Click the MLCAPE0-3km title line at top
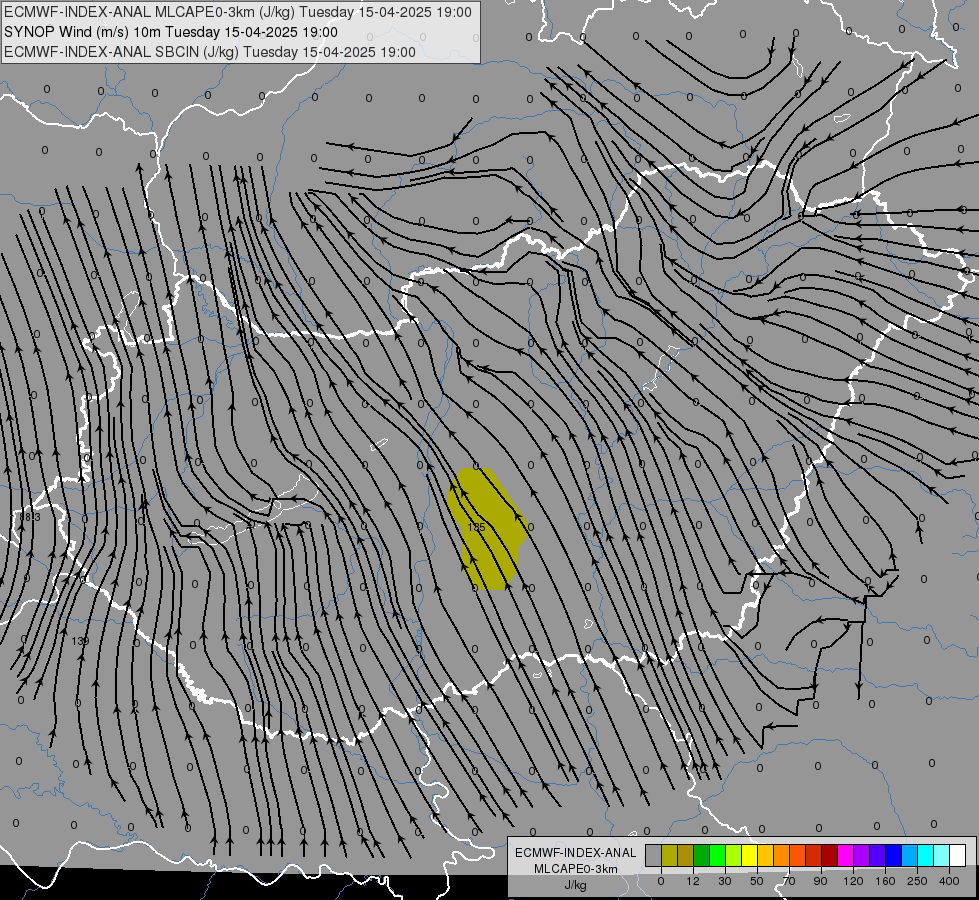The width and height of the screenshot is (979, 900). tap(238, 12)
